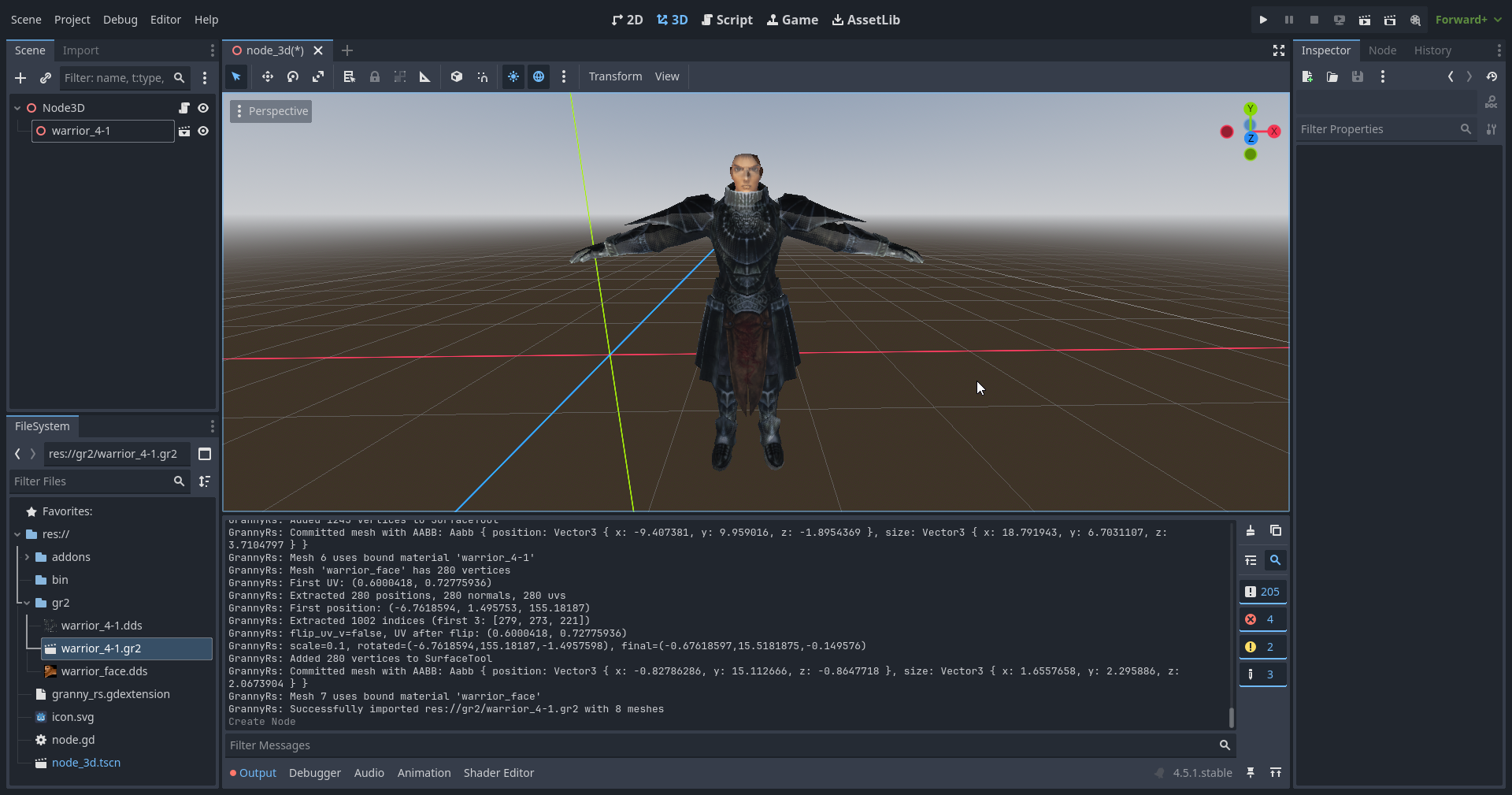Switch to the Script workspace
This screenshot has width=1512, height=795.
(727, 20)
